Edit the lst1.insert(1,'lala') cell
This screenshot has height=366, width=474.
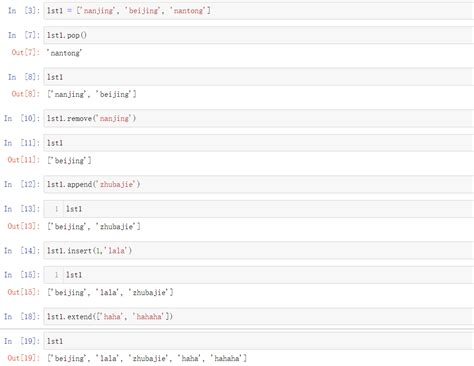(258, 251)
